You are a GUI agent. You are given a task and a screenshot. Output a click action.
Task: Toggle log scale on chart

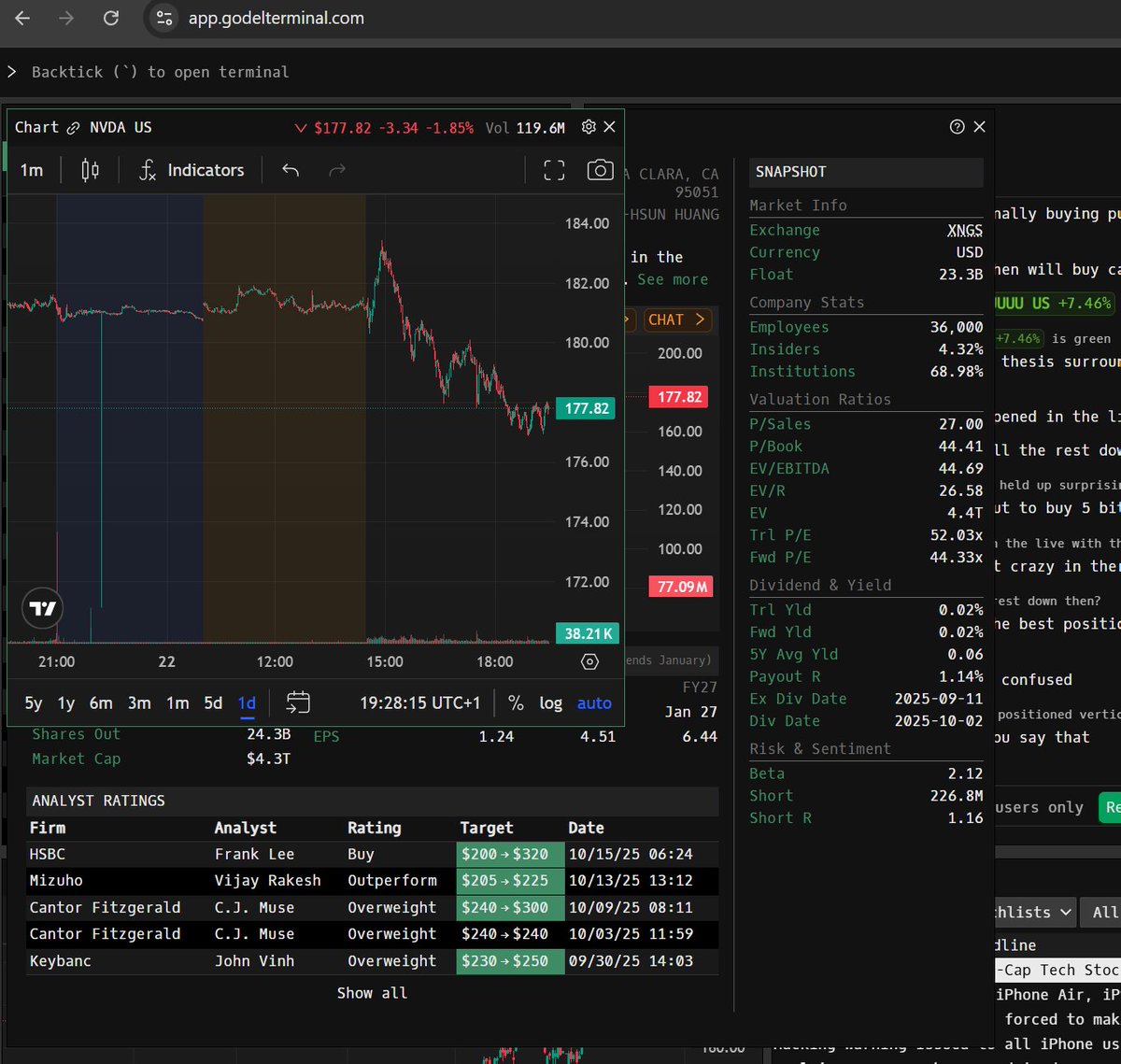point(551,703)
